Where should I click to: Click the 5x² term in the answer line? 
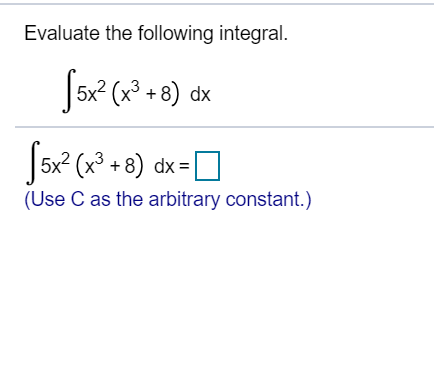pos(55,163)
